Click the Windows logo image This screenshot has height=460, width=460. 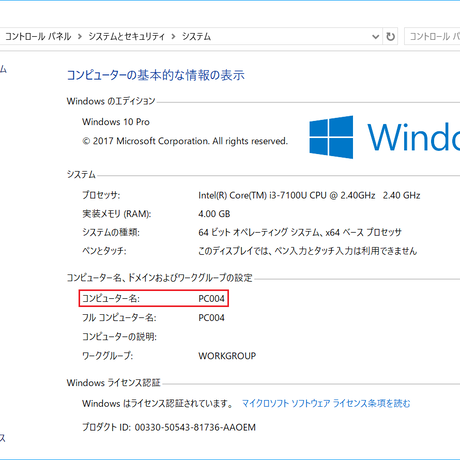tap(331, 137)
